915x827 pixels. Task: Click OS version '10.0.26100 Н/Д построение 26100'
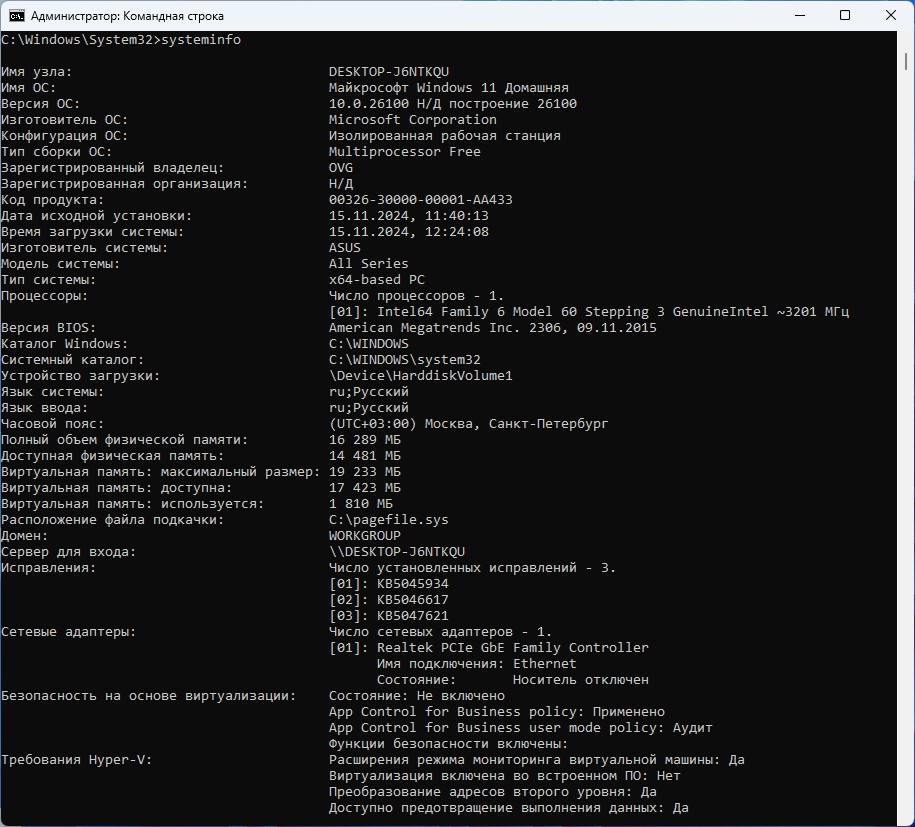click(x=452, y=104)
